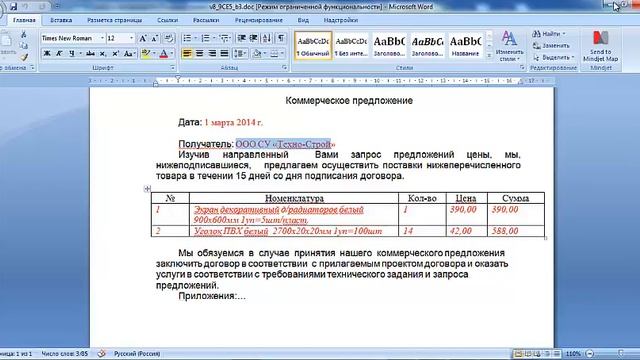
Task: Click the table move handle
Action: click(147, 189)
